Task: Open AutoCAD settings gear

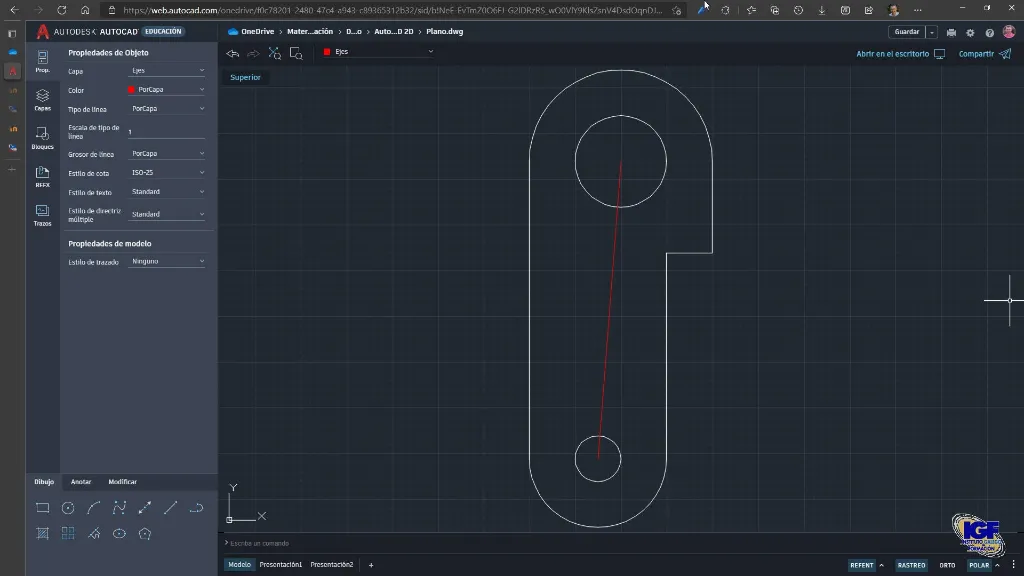Action: click(x=970, y=32)
